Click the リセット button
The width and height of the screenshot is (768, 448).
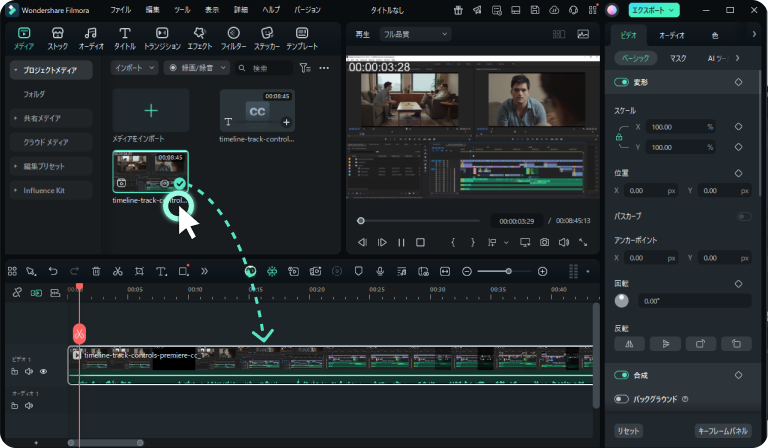628,431
